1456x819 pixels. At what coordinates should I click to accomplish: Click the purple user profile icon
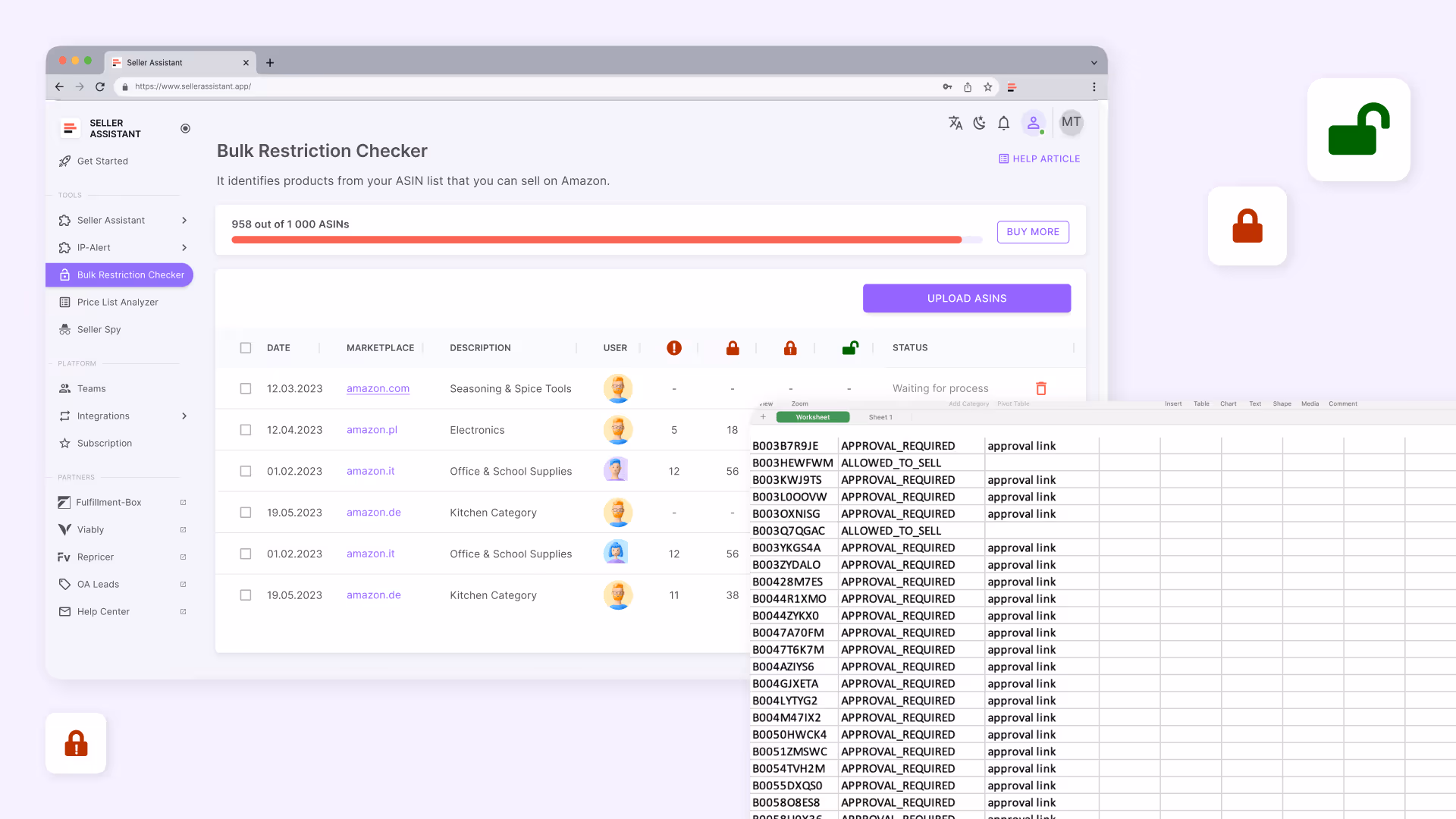[x=1033, y=123]
